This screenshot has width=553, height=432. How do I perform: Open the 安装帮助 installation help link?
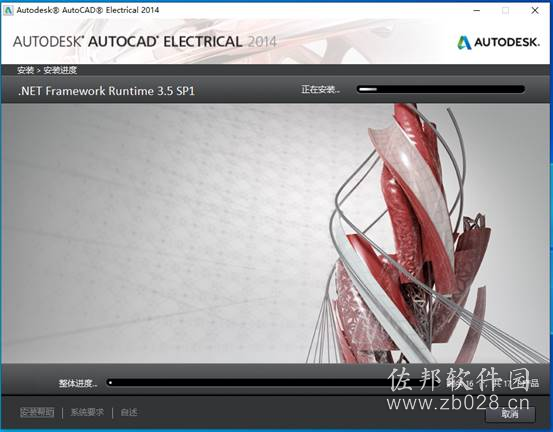point(37,412)
